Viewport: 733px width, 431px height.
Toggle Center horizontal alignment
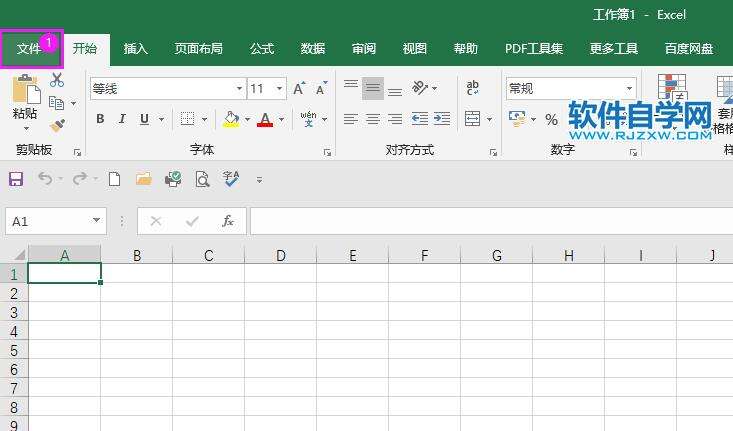coord(373,119)
